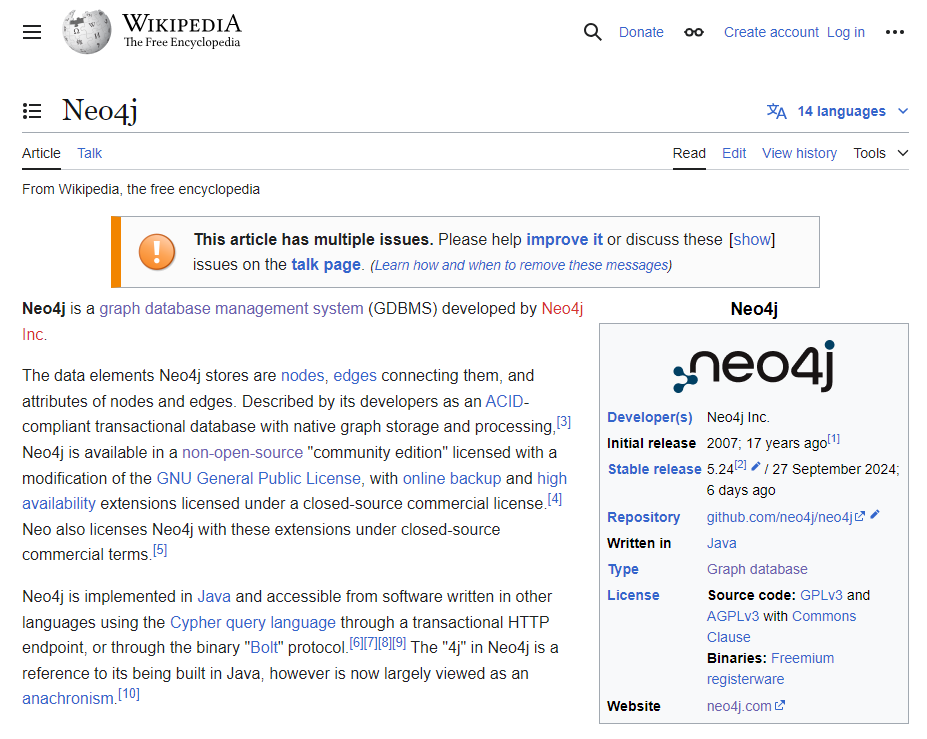Switch to the Talk tab

tap(90, 153)
